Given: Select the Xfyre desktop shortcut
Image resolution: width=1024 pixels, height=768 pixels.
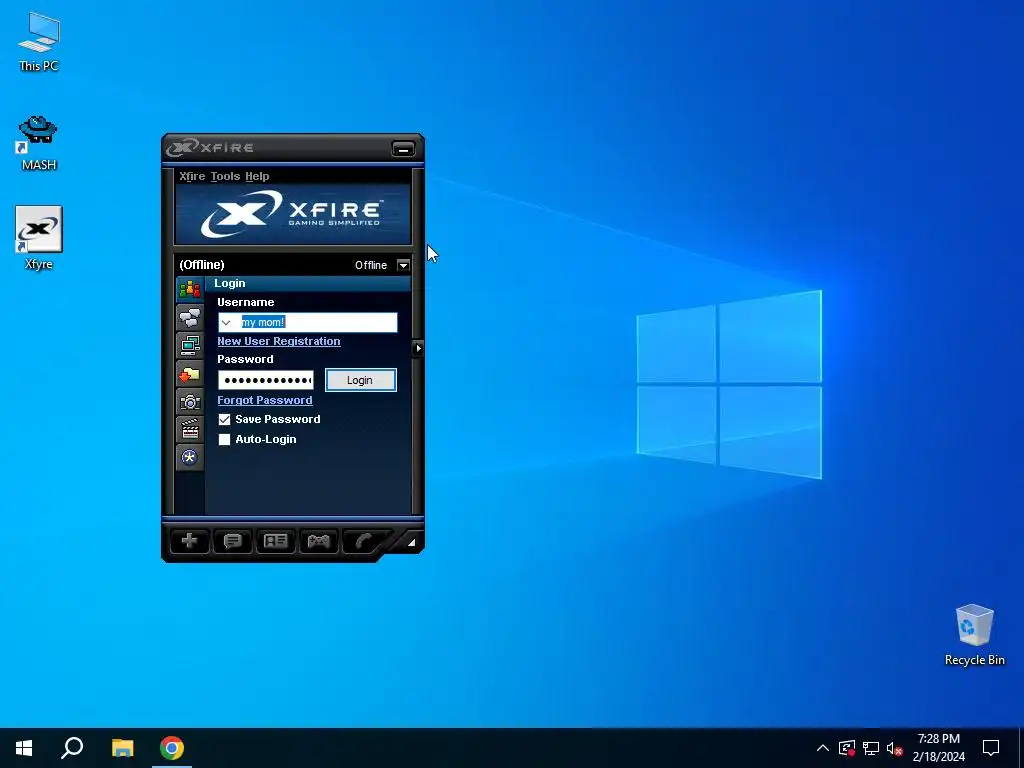Looking at the screenshot, I should (x=39, y=238).
